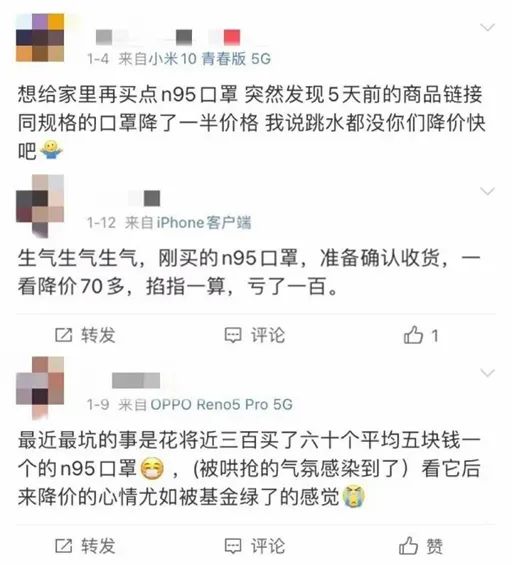Open chevron menu on iPhone客户端 post
Viewport: 512px width, 565px height.
(487, 191)
